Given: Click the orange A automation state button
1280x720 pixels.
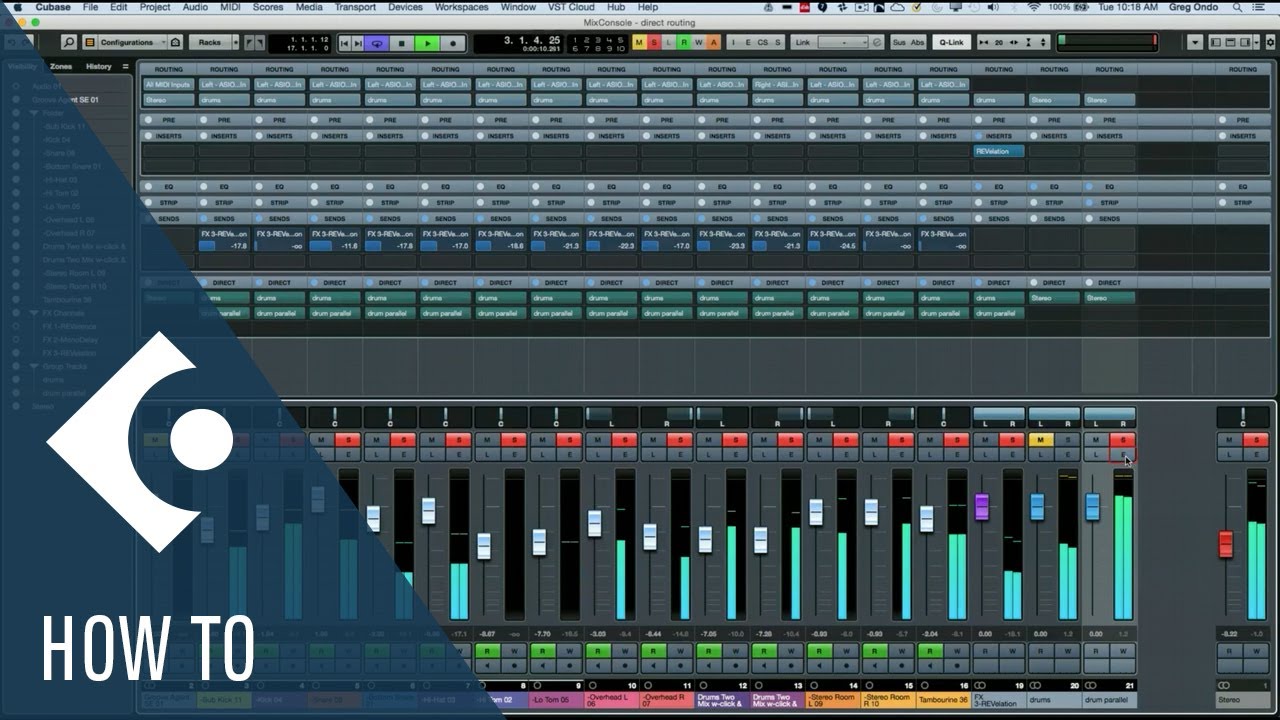Looking at the screenshot, I should click(714, 43).
